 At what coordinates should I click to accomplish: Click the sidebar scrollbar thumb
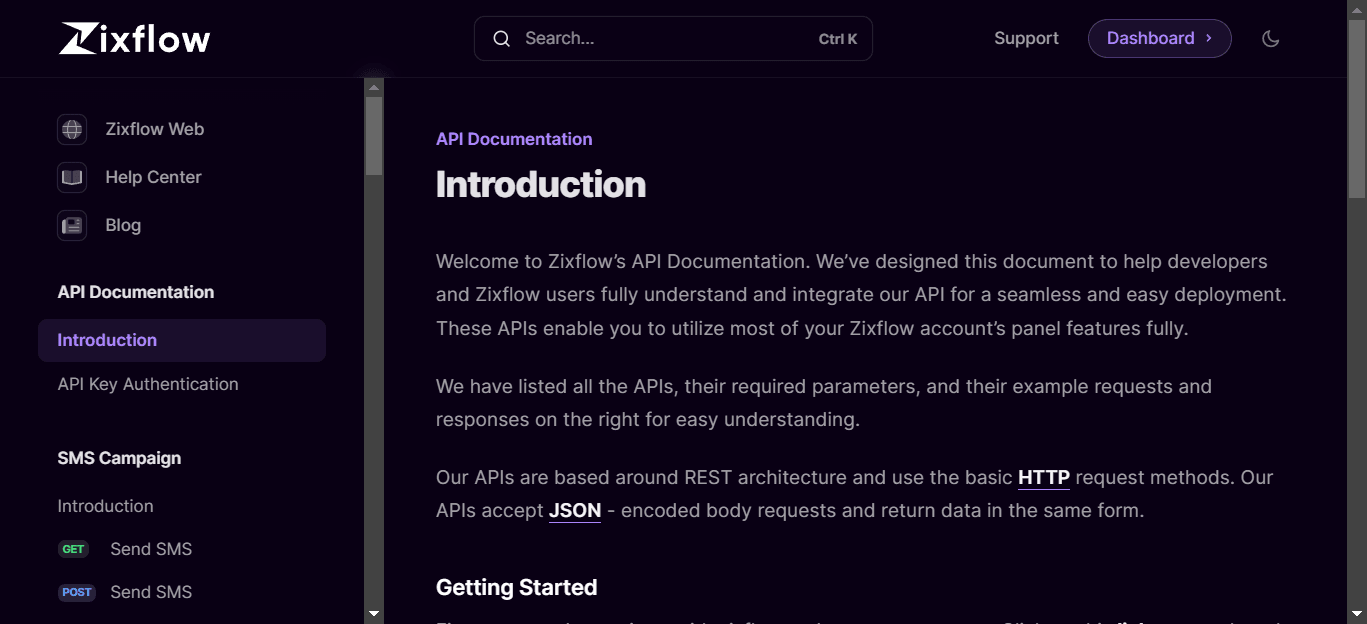[374, 135]
